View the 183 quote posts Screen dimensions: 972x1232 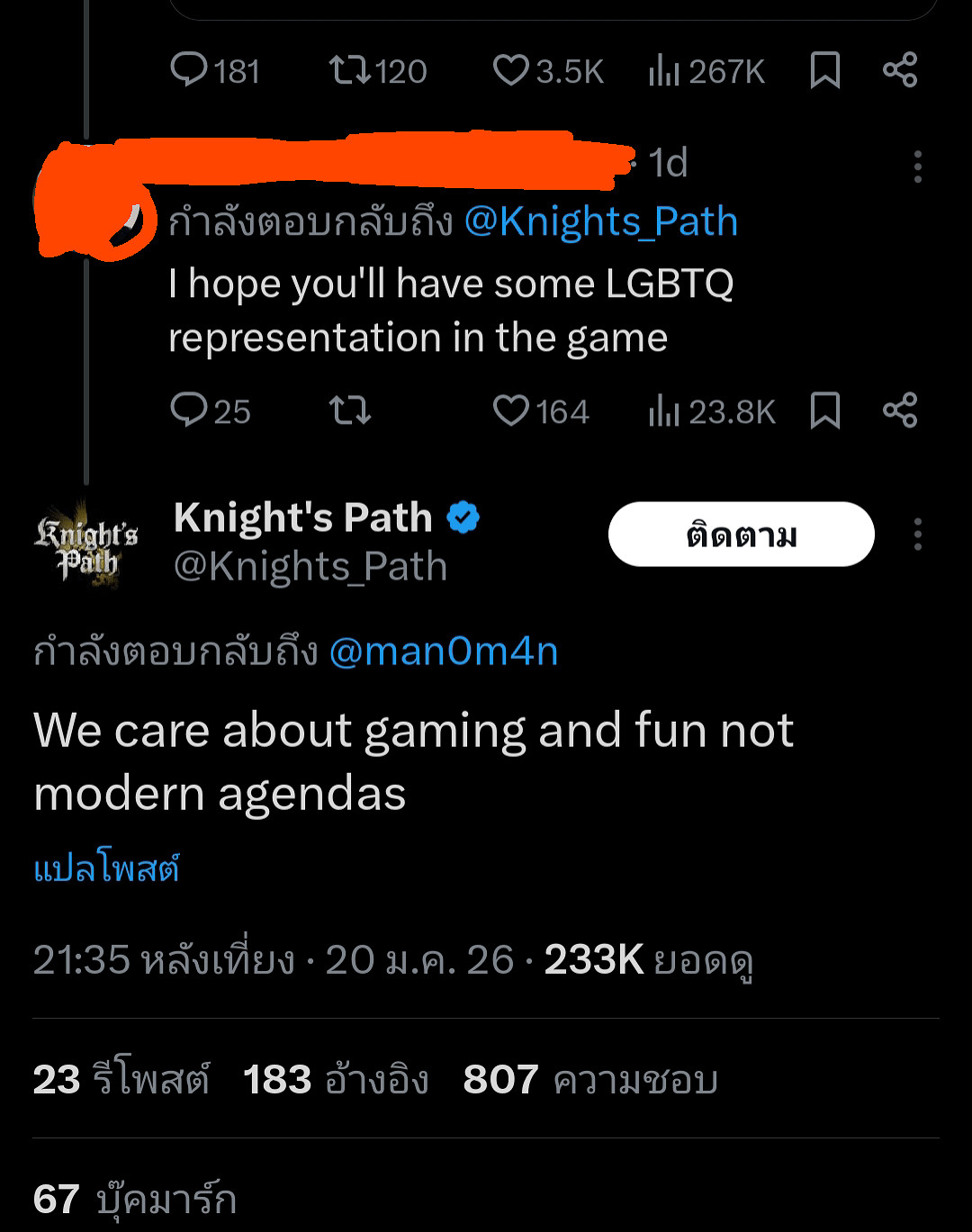click(336, 1079)
